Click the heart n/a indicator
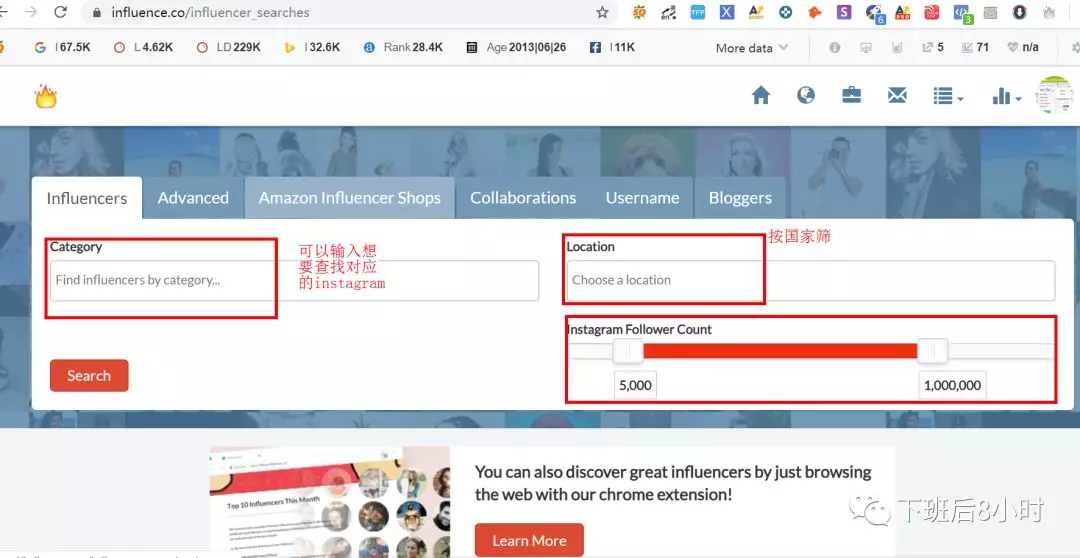 1023,48
